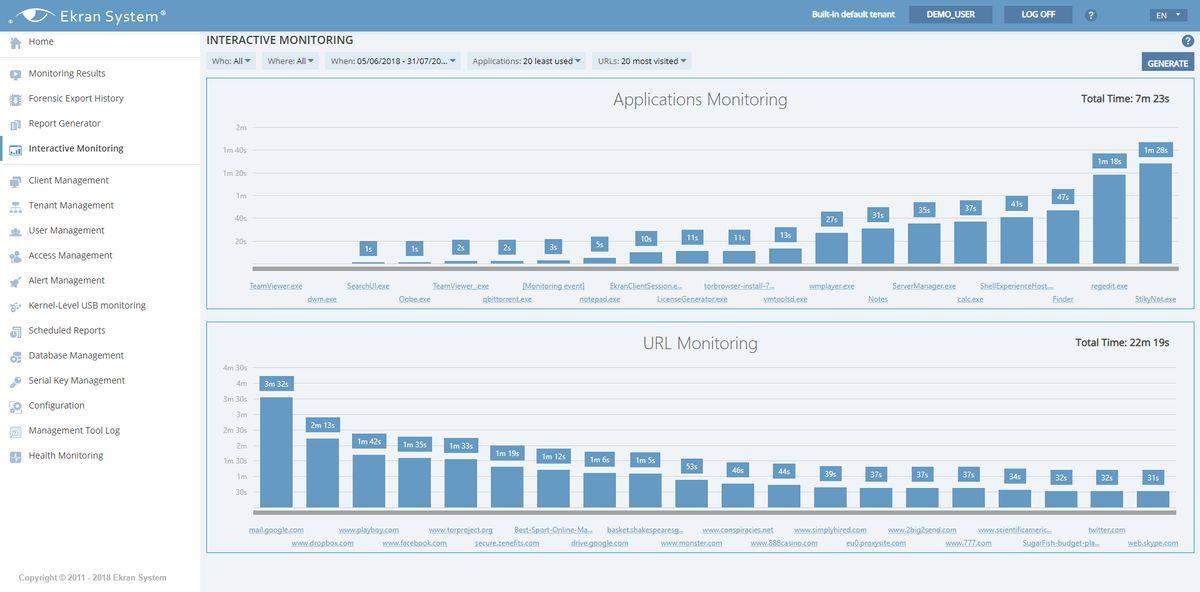
Task: Click the GENERATE button
Action: pos(1168,62)
